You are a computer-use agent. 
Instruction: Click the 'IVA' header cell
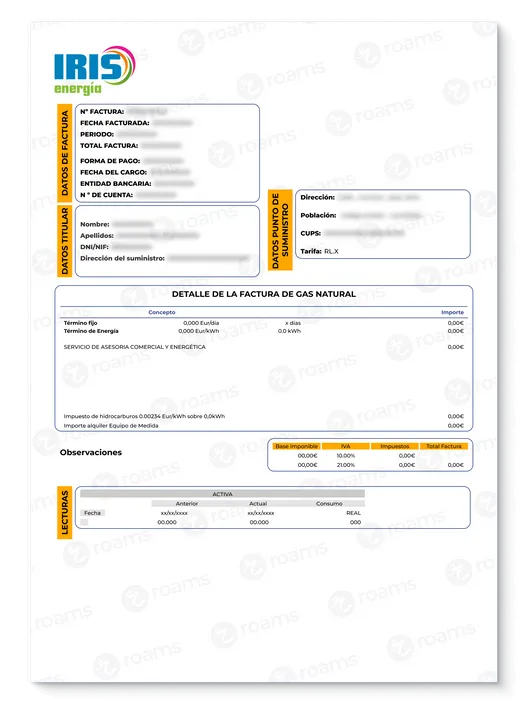(346, 446)
